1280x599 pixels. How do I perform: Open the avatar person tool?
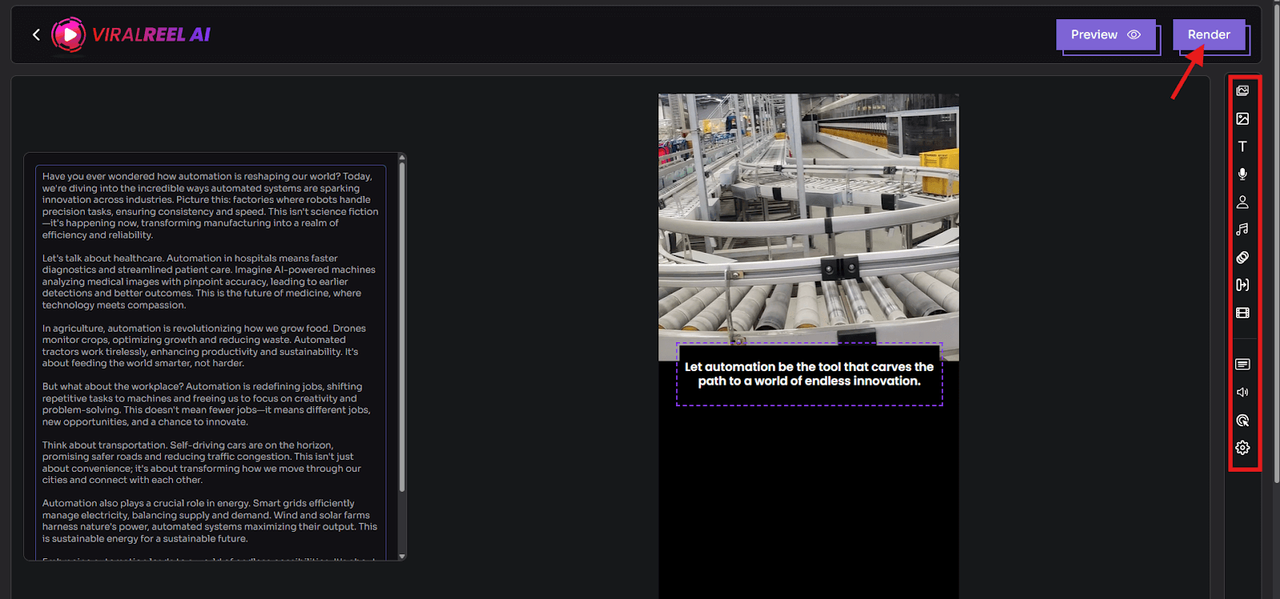pos(1242,202)
